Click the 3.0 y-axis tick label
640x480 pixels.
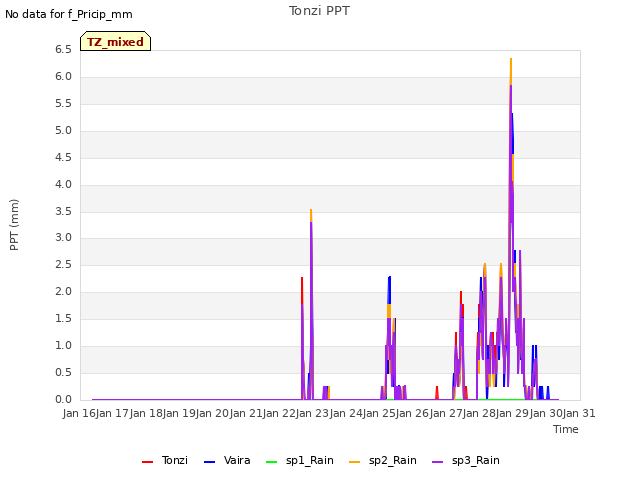(63, 238)
